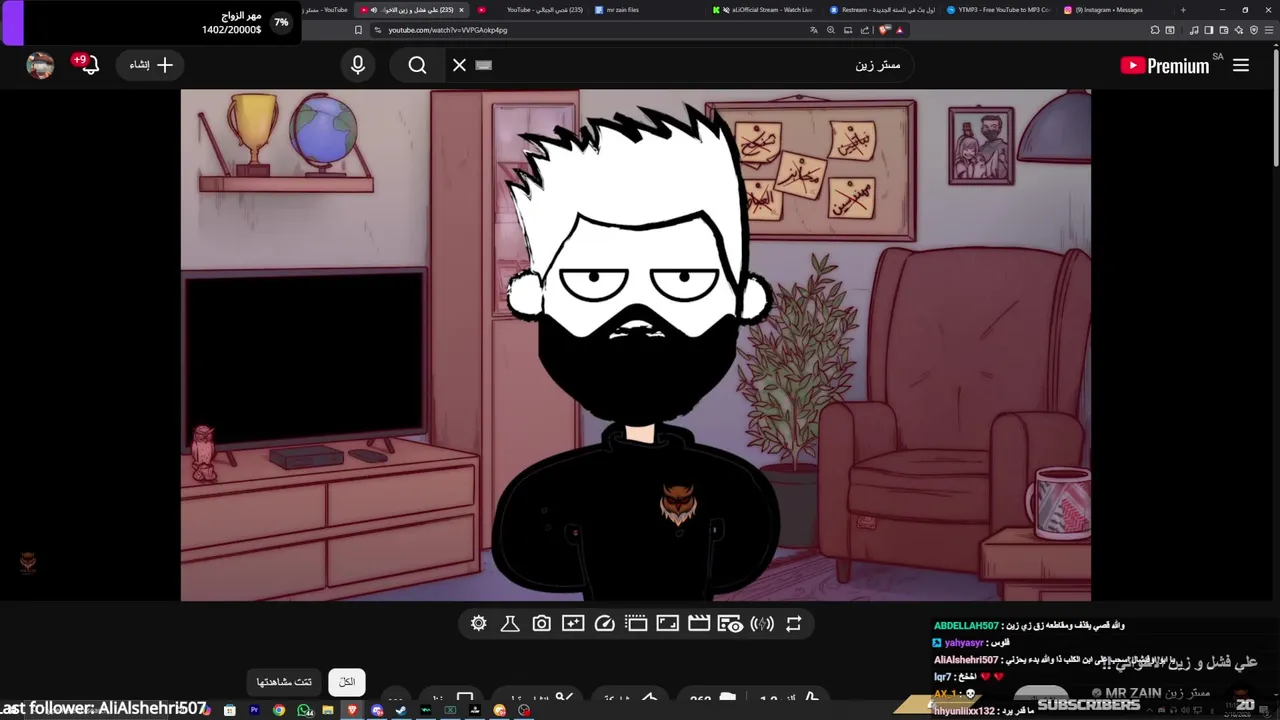Screen dimensions: 1280x720
Task: Search by voice with the microphone icon
Action: click(x=358, y=65)
